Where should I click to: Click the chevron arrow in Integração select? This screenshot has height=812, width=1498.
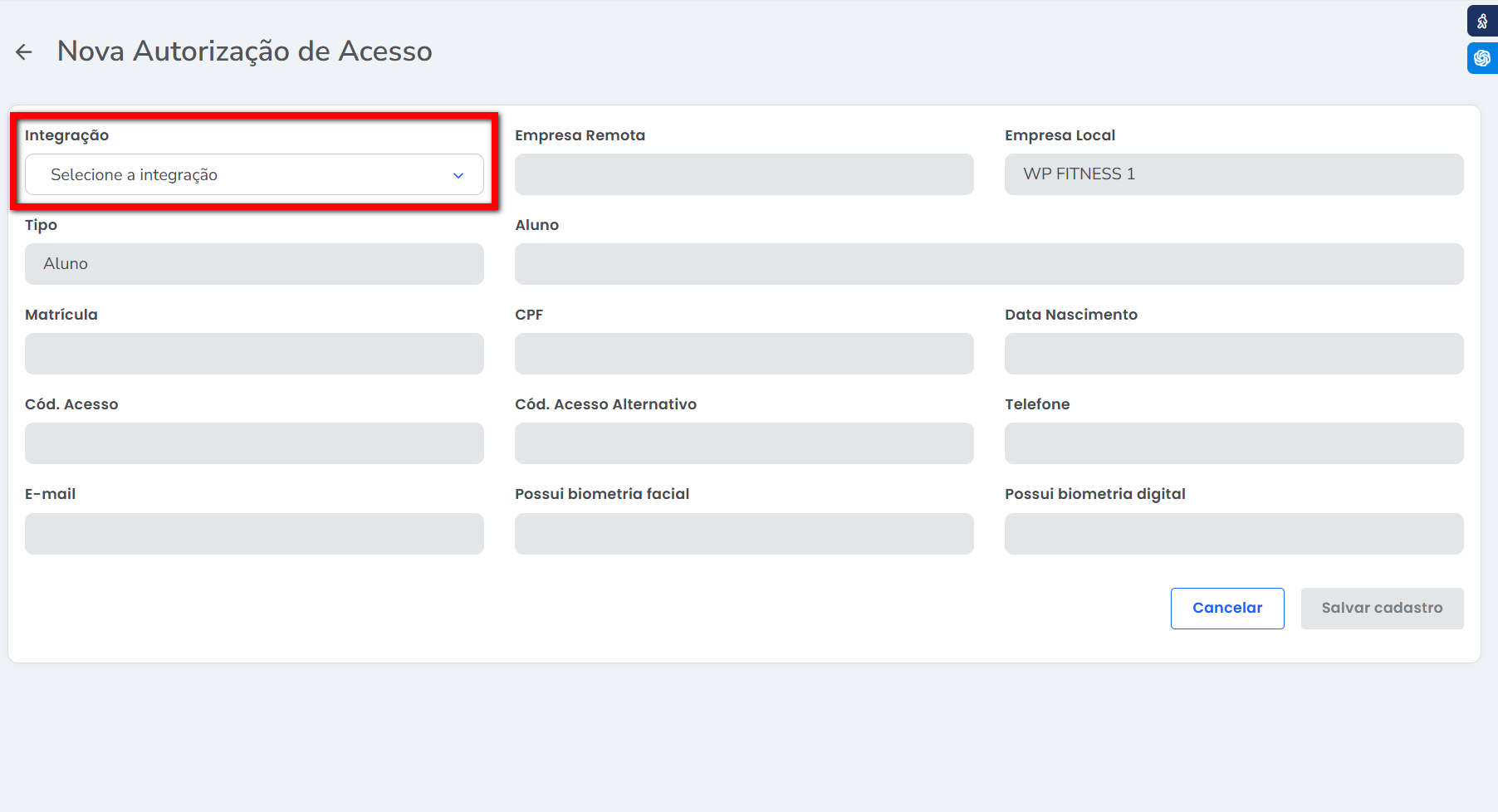(x=458, y=175)
